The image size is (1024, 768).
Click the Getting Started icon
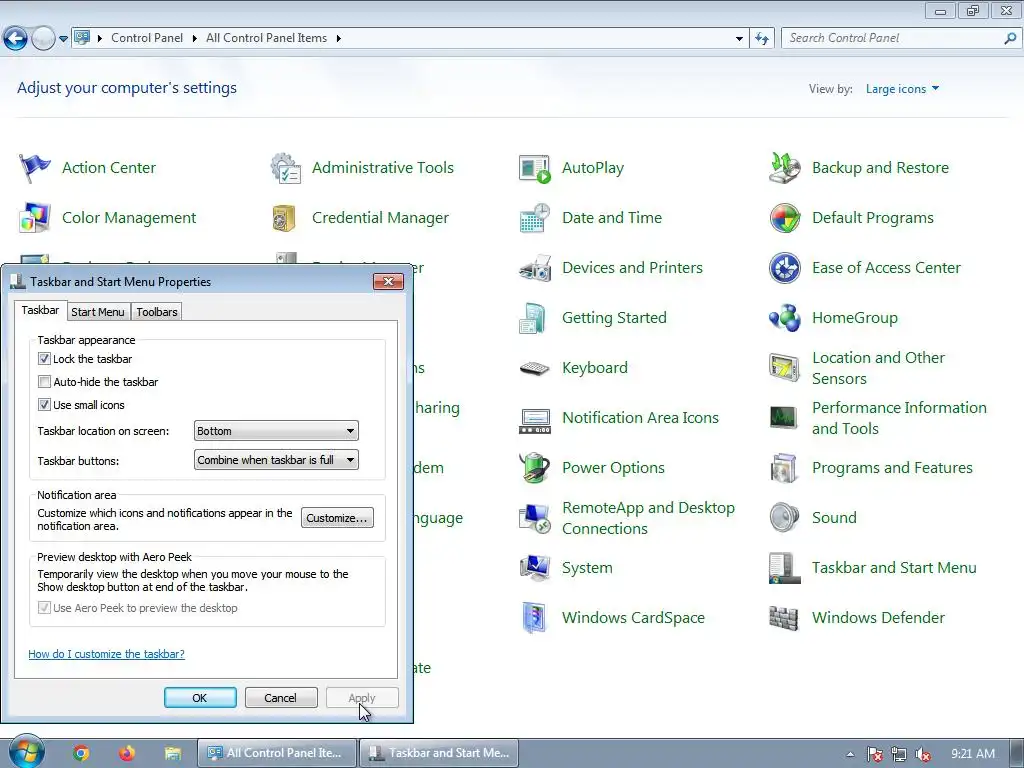click(x=535, y=318)
